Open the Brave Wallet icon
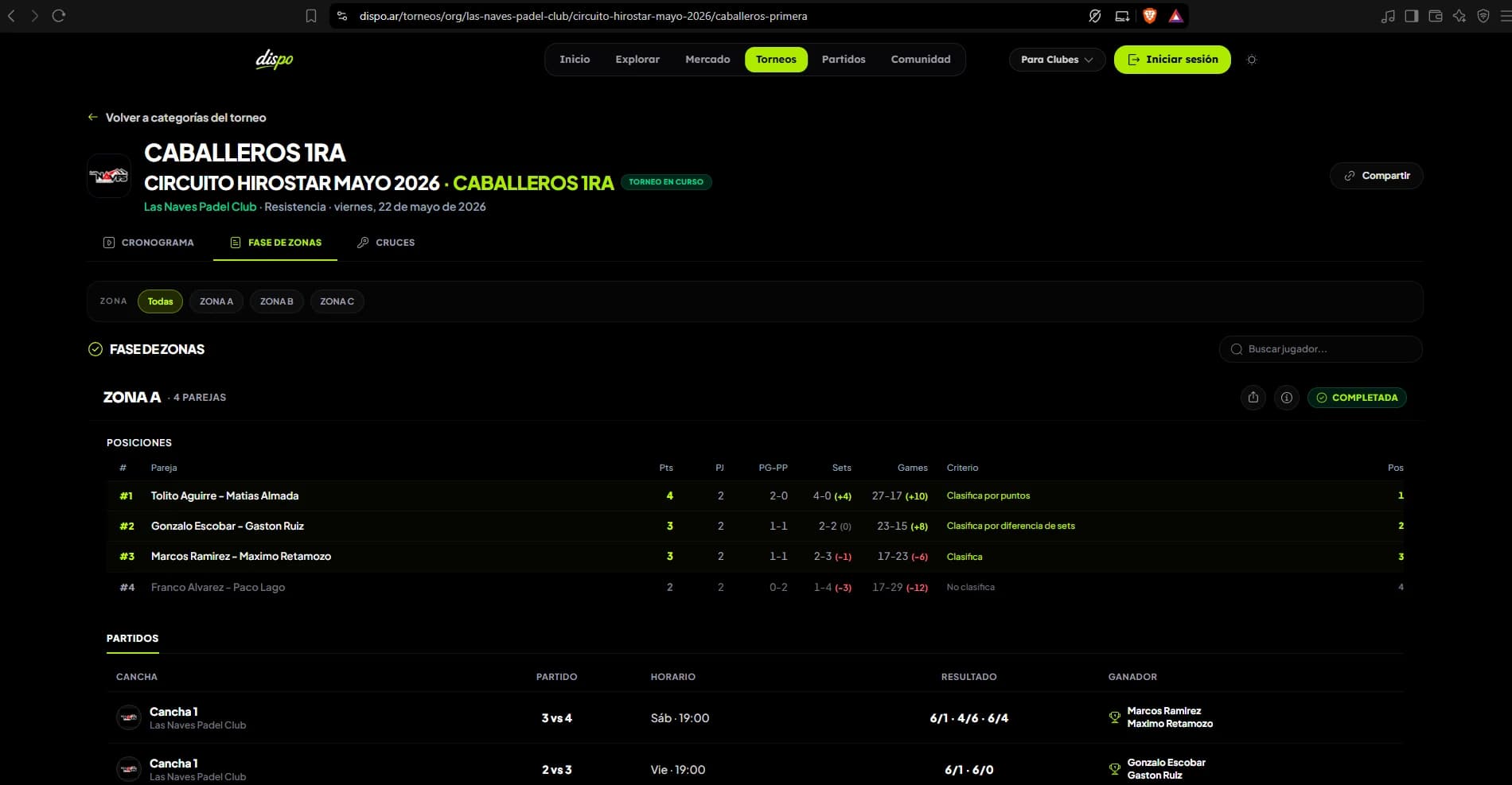Viewport: 1512px width, 785px height. tap(1436, 16)
